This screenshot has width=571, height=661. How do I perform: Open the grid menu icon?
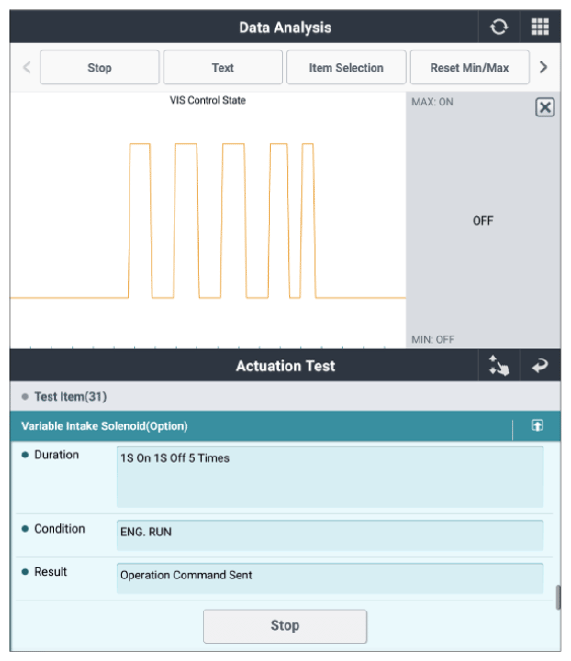click(540, 27)
